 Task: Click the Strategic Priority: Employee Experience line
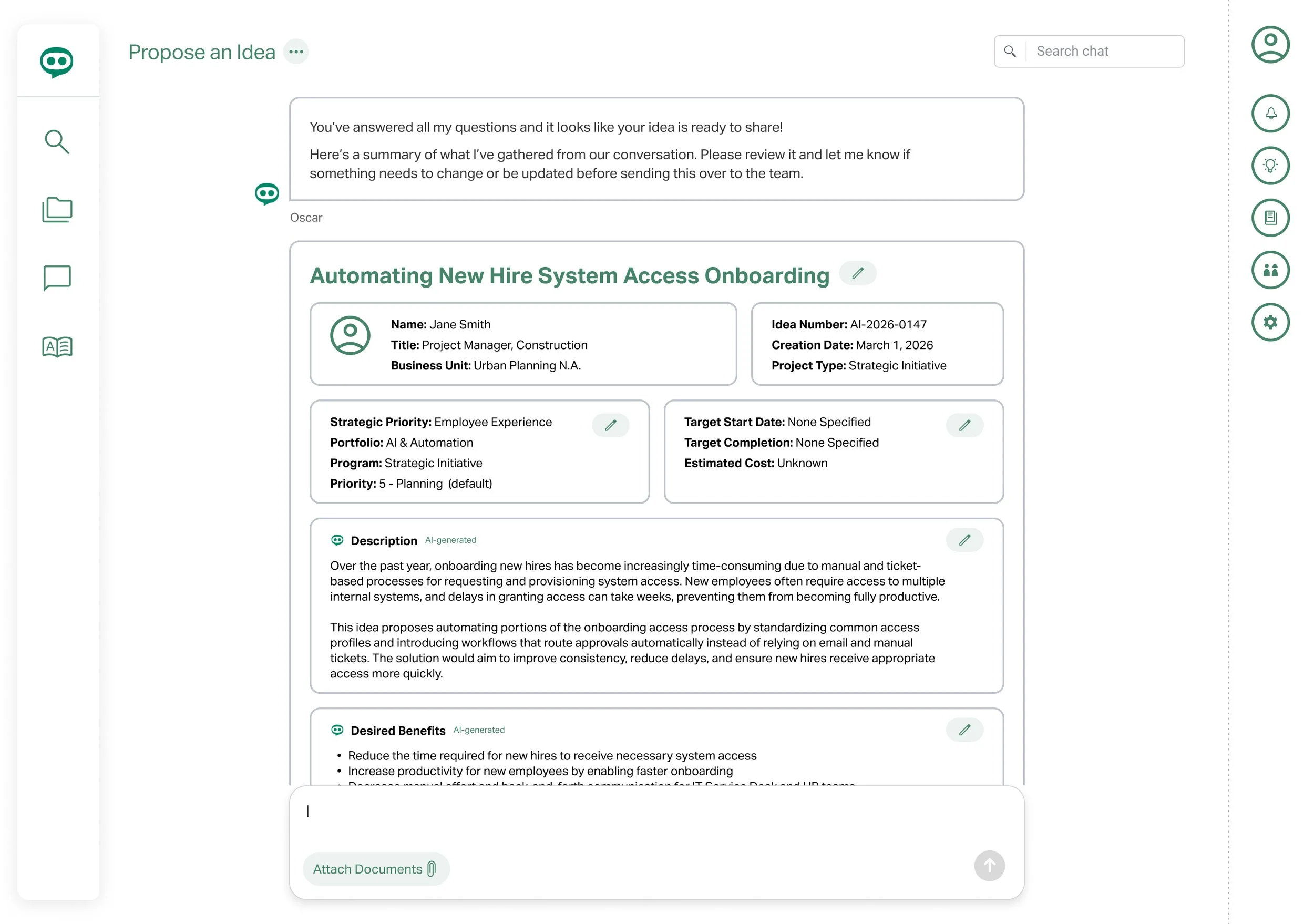tap(440, 422)
